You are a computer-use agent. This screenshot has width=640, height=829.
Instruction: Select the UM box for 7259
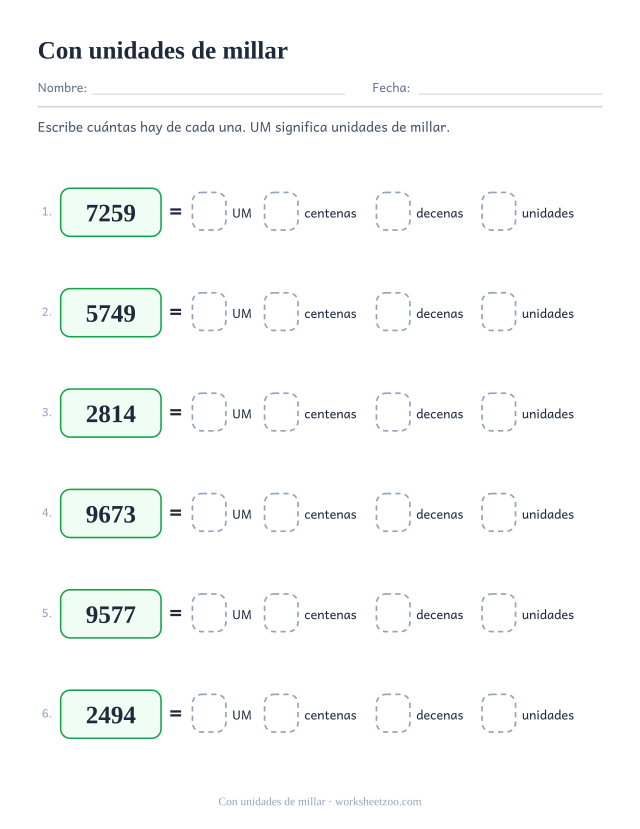209,211
